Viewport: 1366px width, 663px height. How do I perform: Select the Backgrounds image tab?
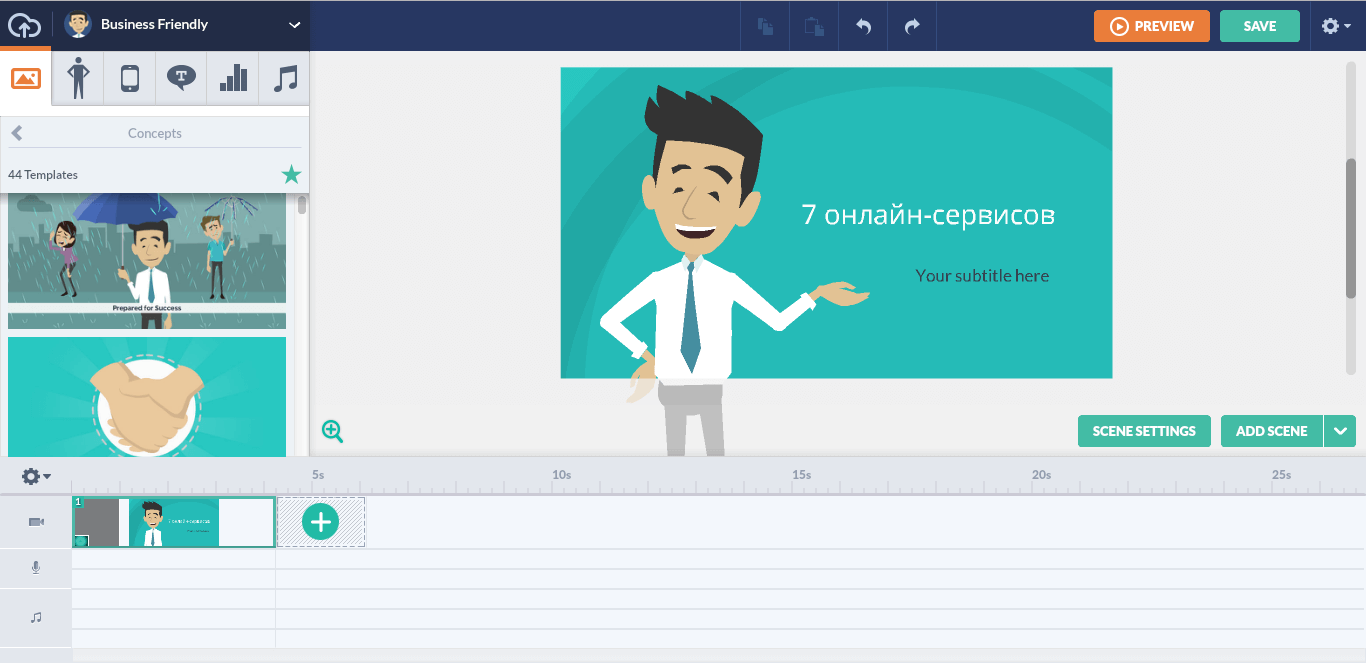[x=26, y=79]
